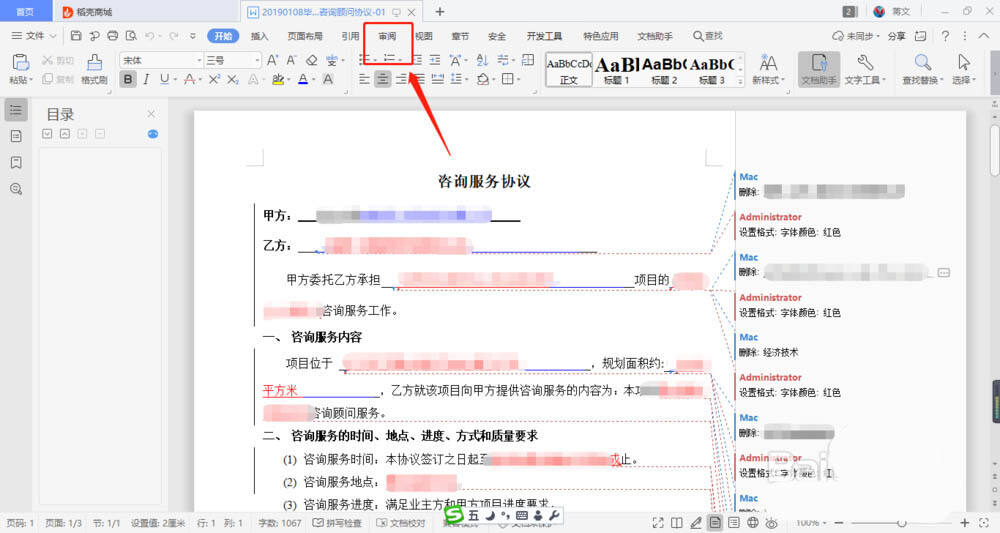
Task: Click the Print icon in quick access toolbar
Action: point(113,36)
